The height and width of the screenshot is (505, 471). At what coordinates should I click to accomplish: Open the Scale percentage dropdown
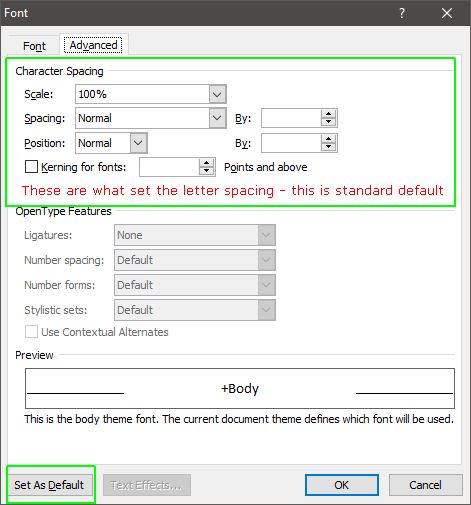pyautogui.click(x=217, y=94)
